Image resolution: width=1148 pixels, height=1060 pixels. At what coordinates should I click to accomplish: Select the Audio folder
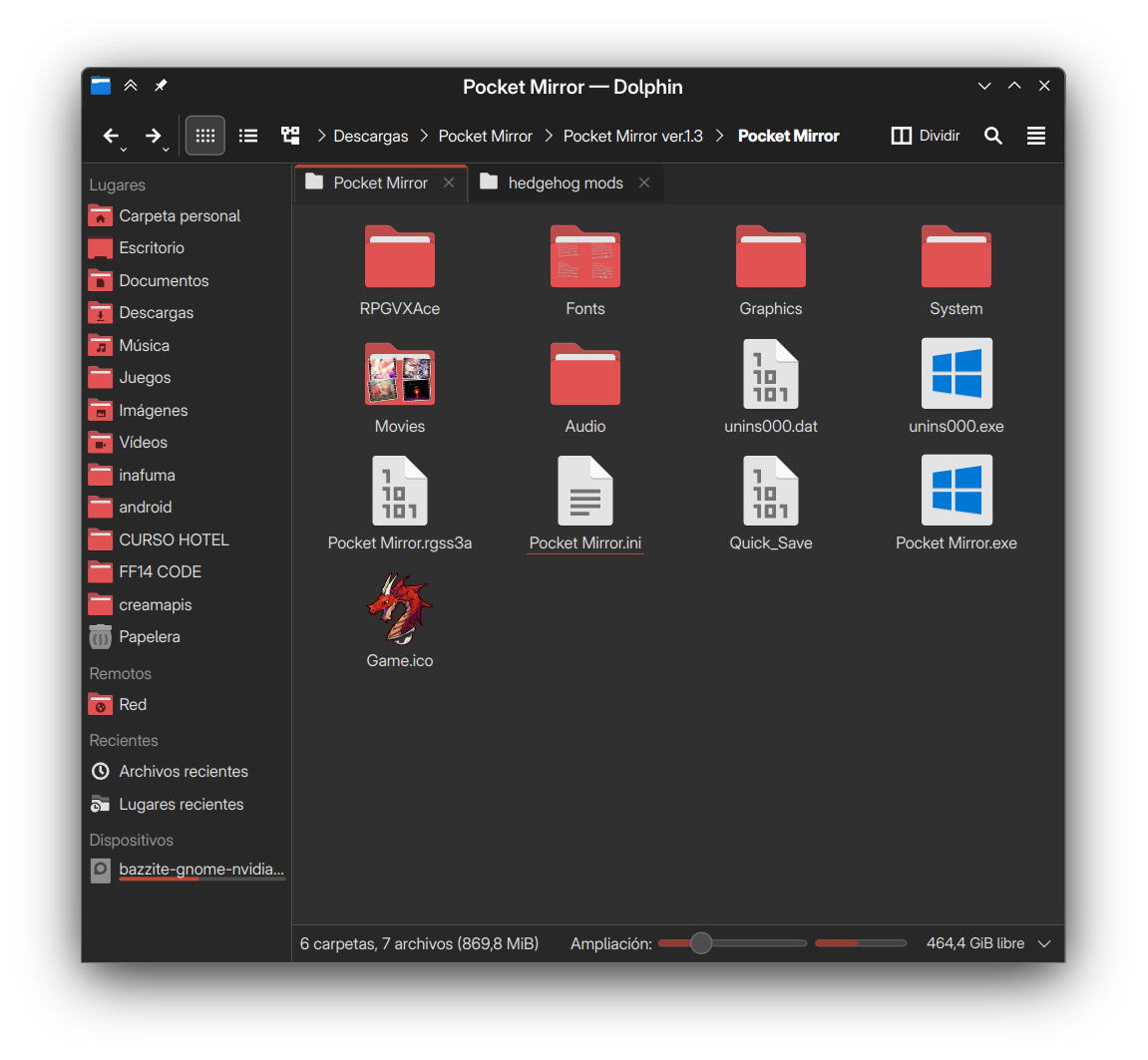pyautogui.click(x=585, y=387)
